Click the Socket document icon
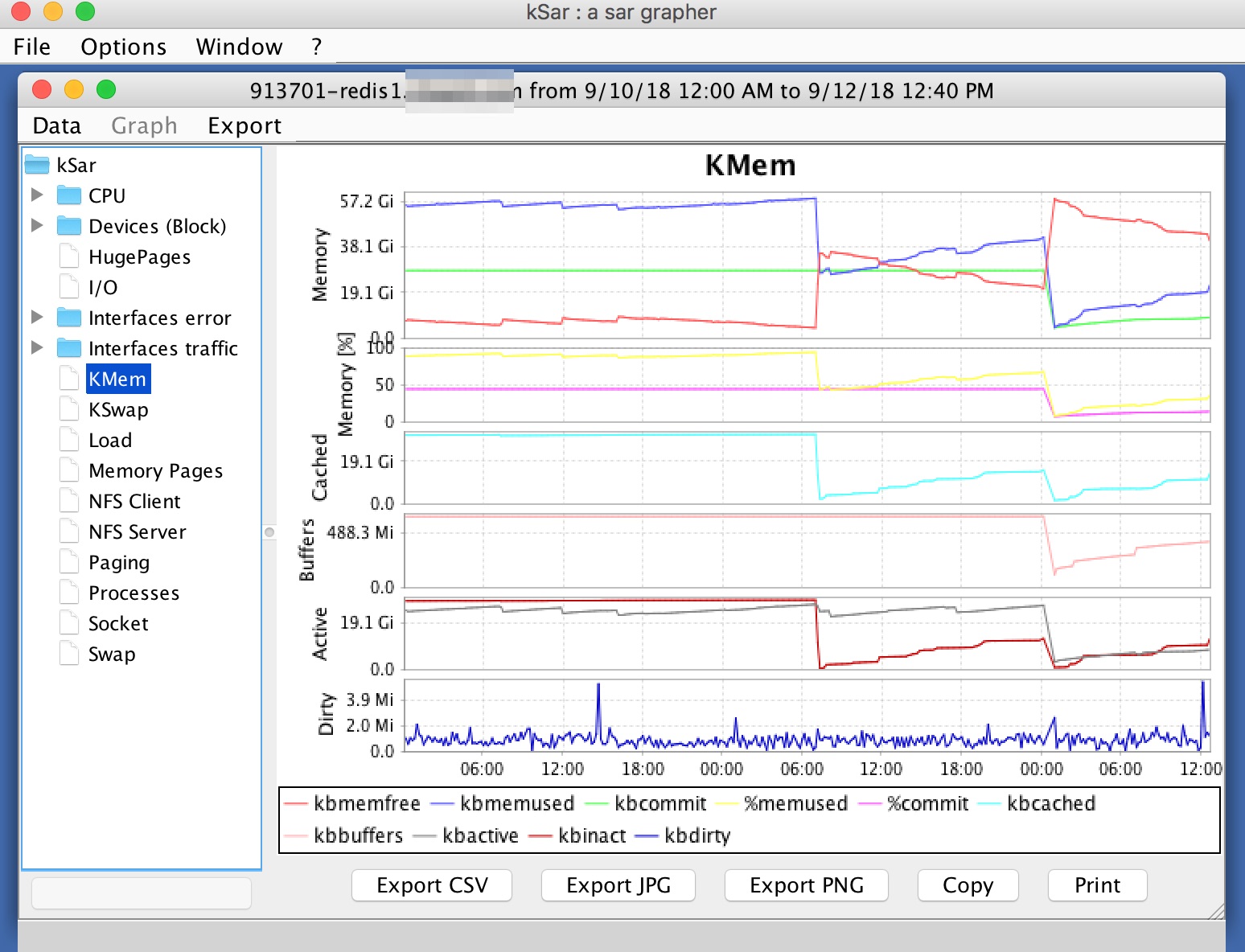 click(x=69, y=623)
